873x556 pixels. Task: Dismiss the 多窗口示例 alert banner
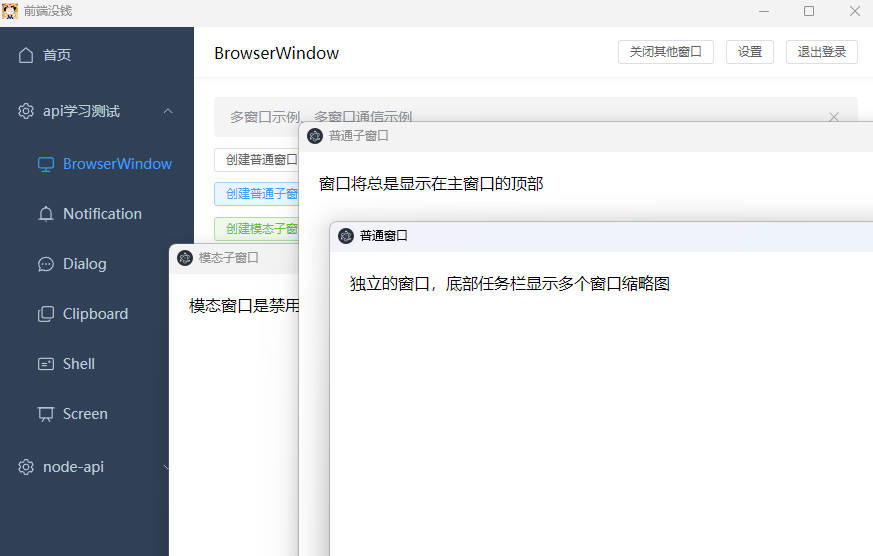click(833, 117)
